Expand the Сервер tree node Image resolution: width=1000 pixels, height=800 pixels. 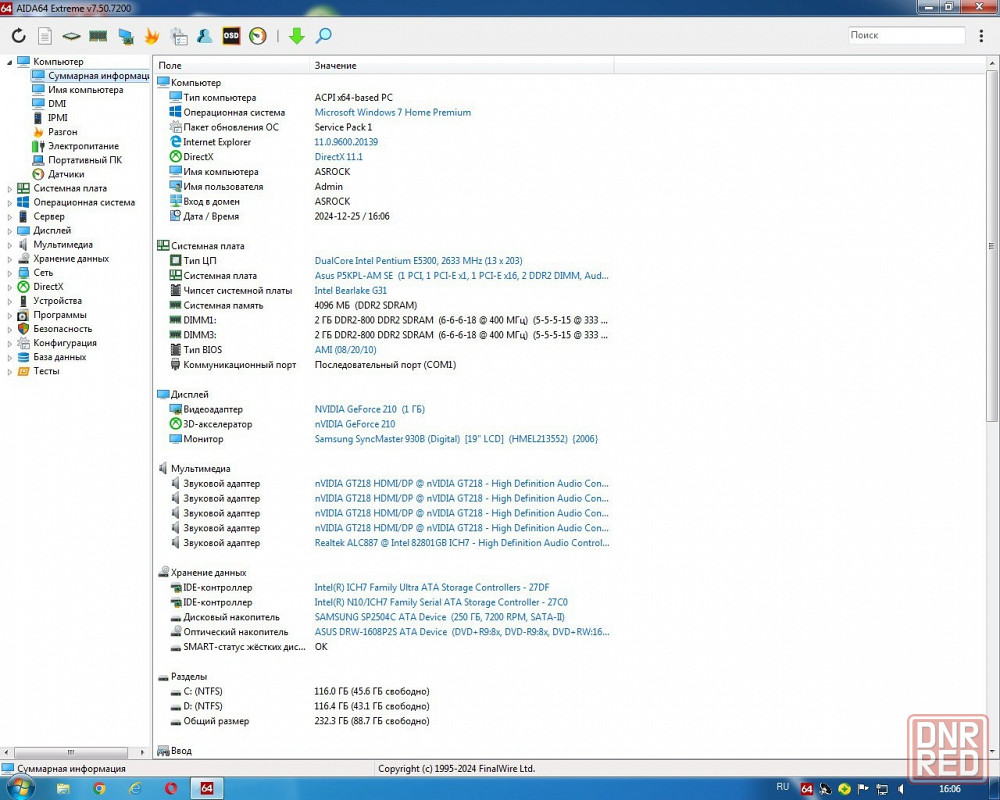[9, 217]
